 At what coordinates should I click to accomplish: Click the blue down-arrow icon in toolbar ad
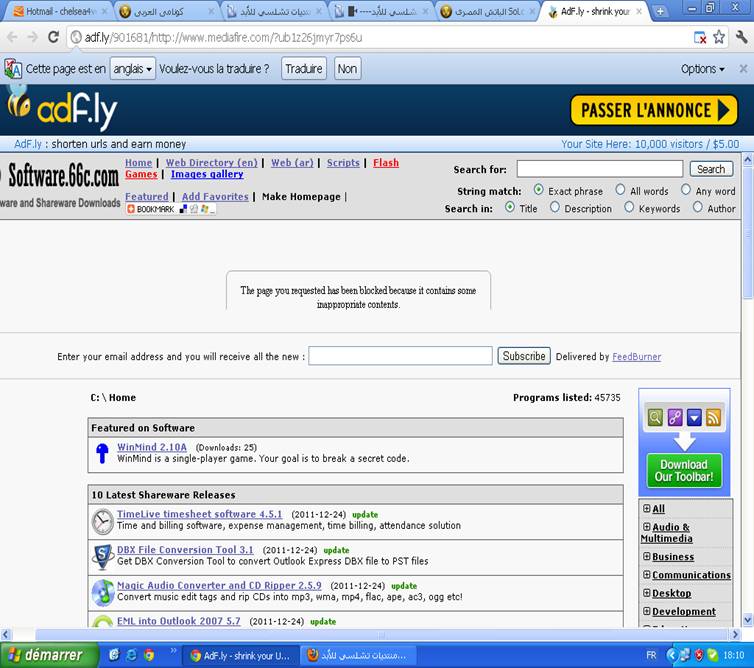[x=694, y=417]
